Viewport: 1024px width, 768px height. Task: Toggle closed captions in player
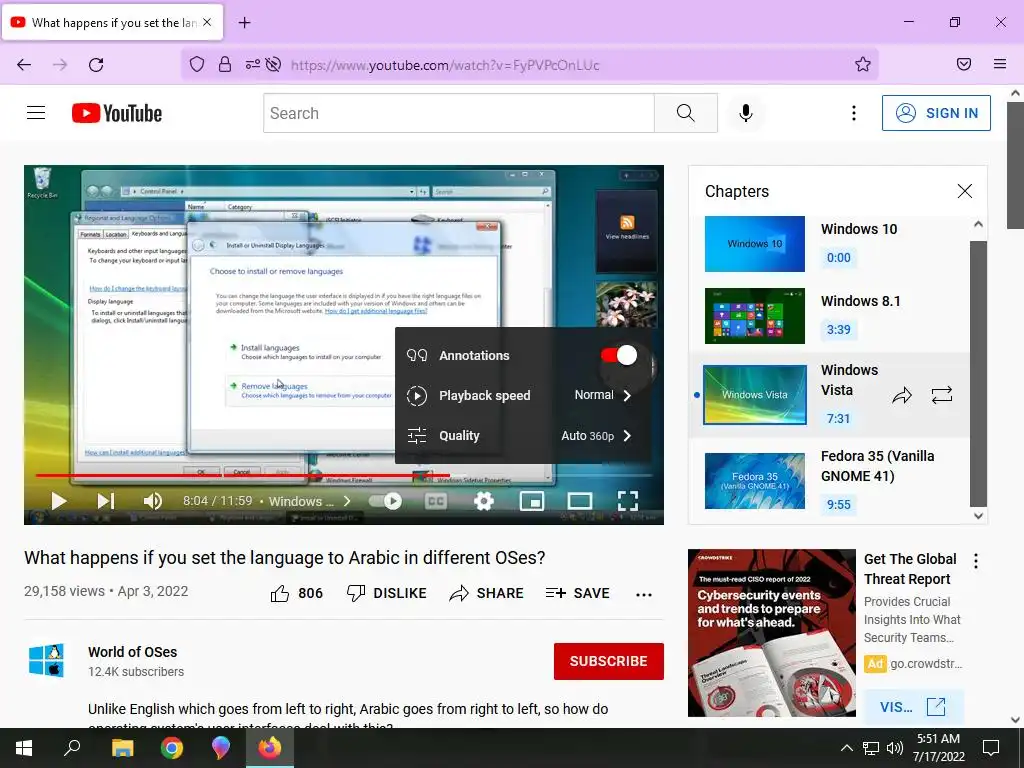[x=436, y=501]
